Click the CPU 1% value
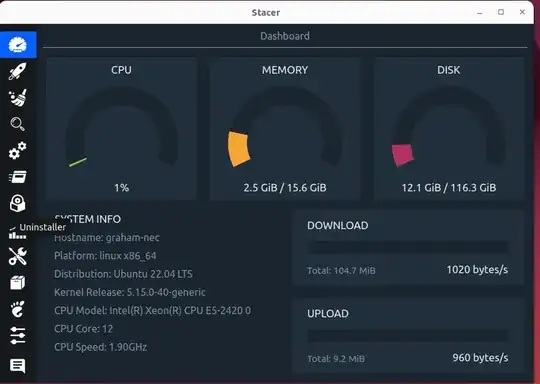The width and height of the screenshot is (540, 384). 122,188
